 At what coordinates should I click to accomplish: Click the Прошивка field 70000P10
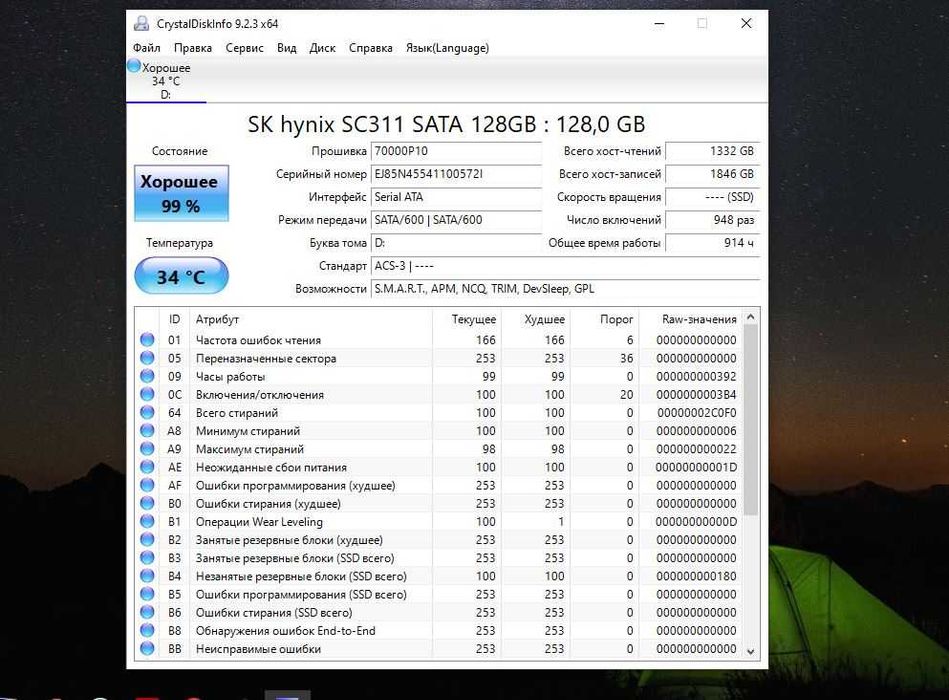click(456, 151)
